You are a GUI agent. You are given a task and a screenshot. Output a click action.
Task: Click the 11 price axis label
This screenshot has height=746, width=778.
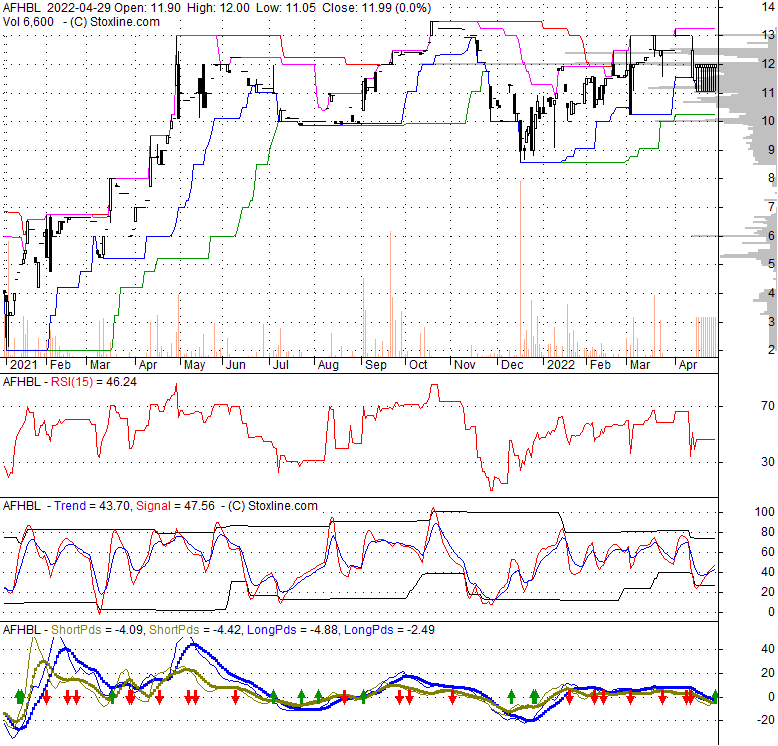point(768,92)
